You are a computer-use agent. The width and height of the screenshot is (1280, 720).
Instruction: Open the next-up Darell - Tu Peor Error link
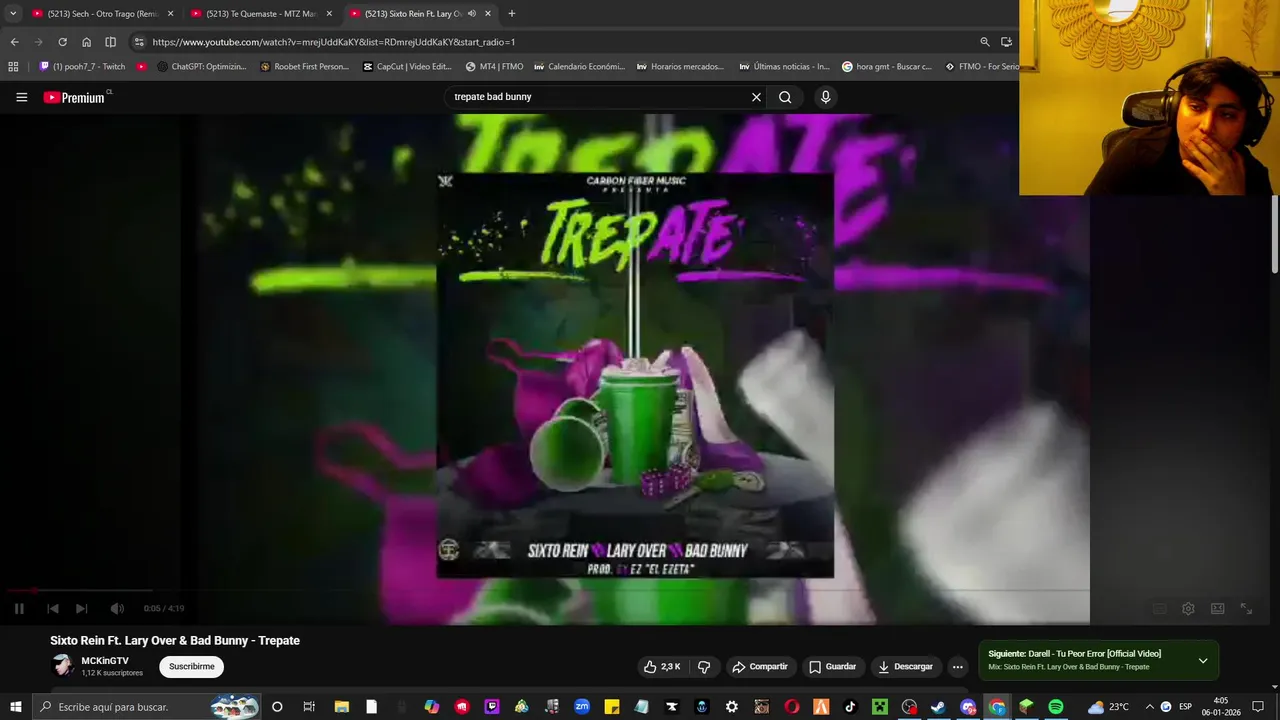(1075, 654)
